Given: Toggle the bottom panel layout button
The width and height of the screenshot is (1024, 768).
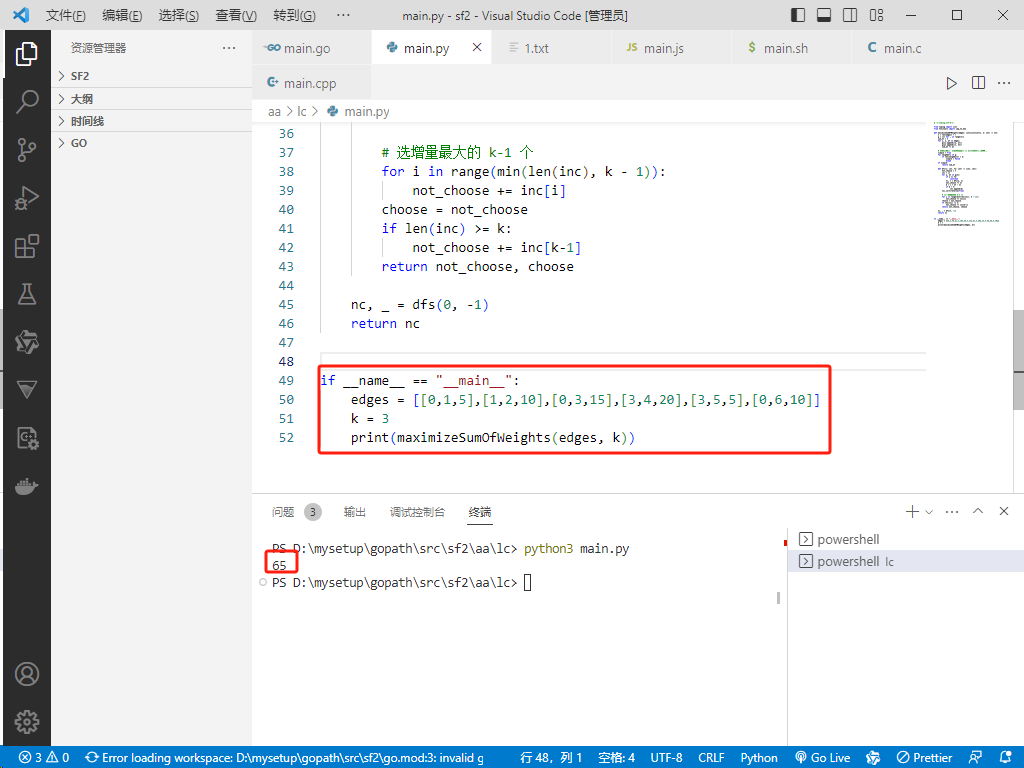Looking at the screenshot, I should (x=824, y=15).
